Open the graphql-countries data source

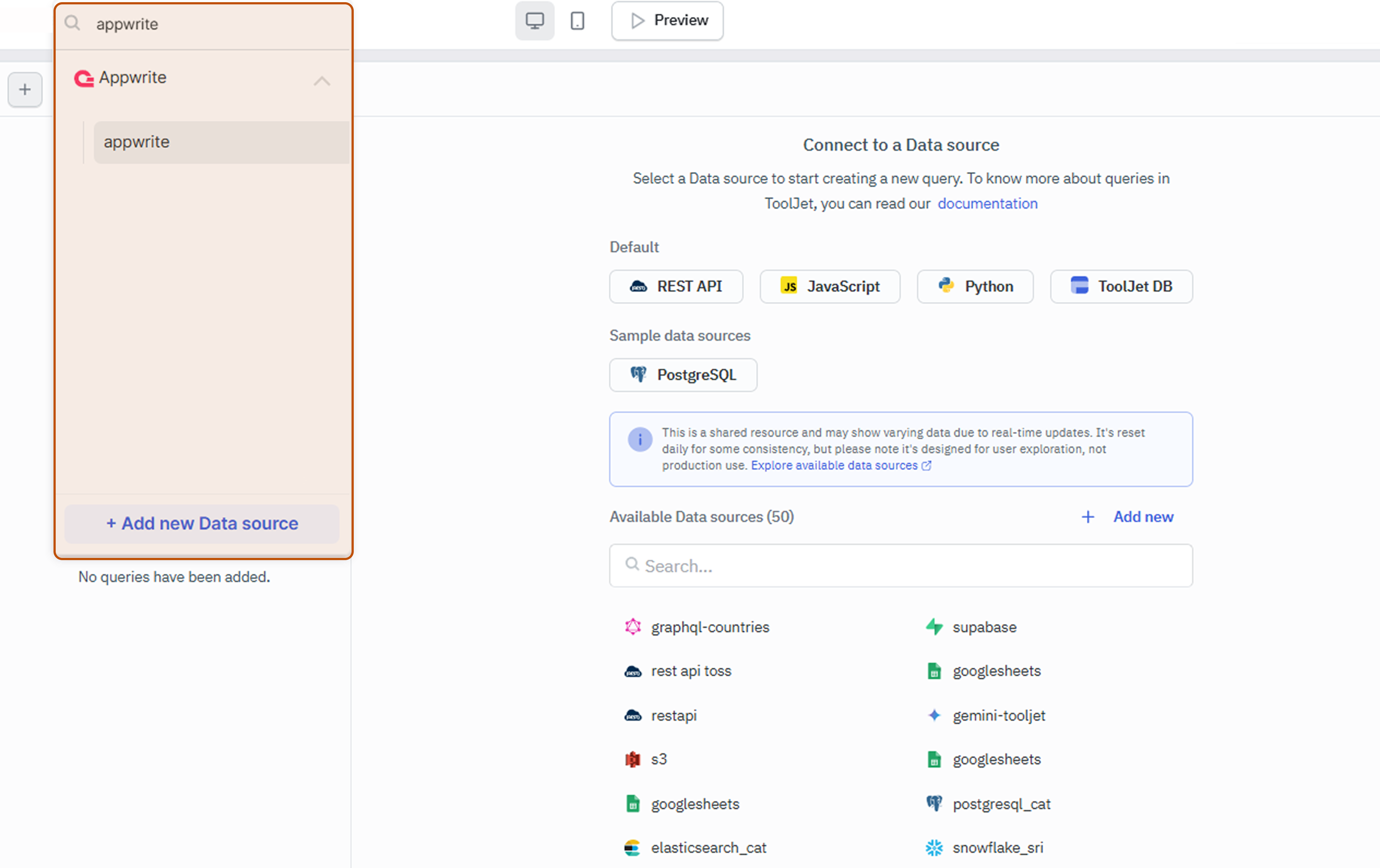tap(709, 627)
